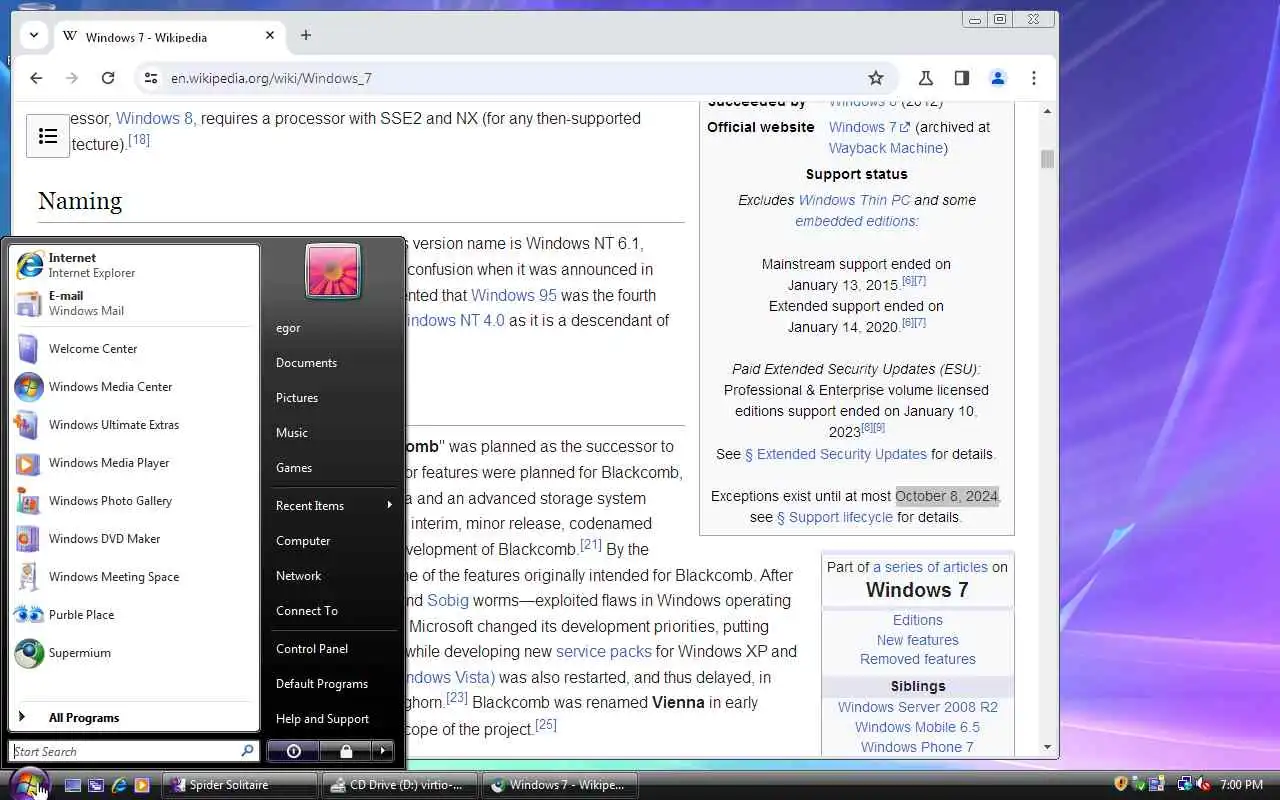Click the Start orb button
This screenshot has height=800, width=1280.
[28, 784]
